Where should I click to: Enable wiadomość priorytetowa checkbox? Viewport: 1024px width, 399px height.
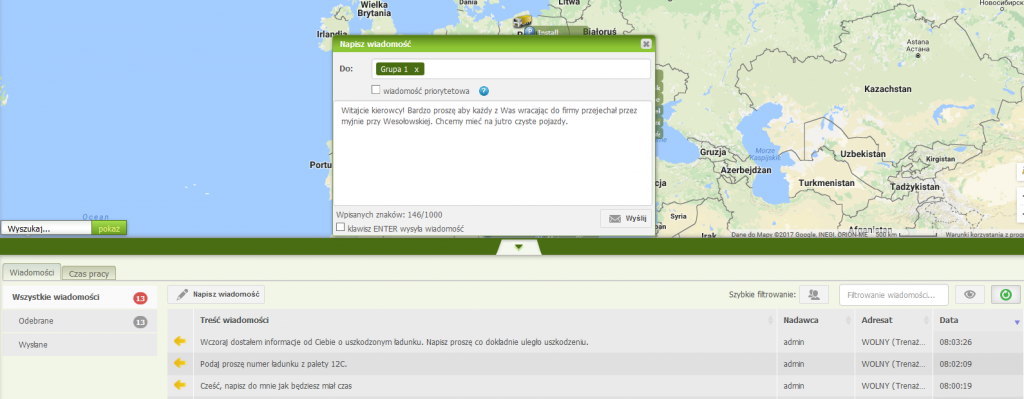point(376,90)
